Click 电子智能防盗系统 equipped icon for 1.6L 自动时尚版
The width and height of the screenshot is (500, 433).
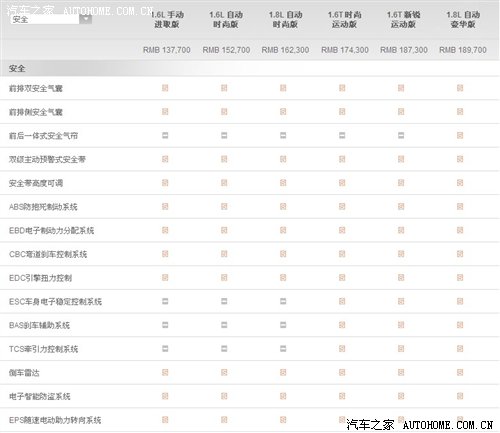click(x=224, y=396)
